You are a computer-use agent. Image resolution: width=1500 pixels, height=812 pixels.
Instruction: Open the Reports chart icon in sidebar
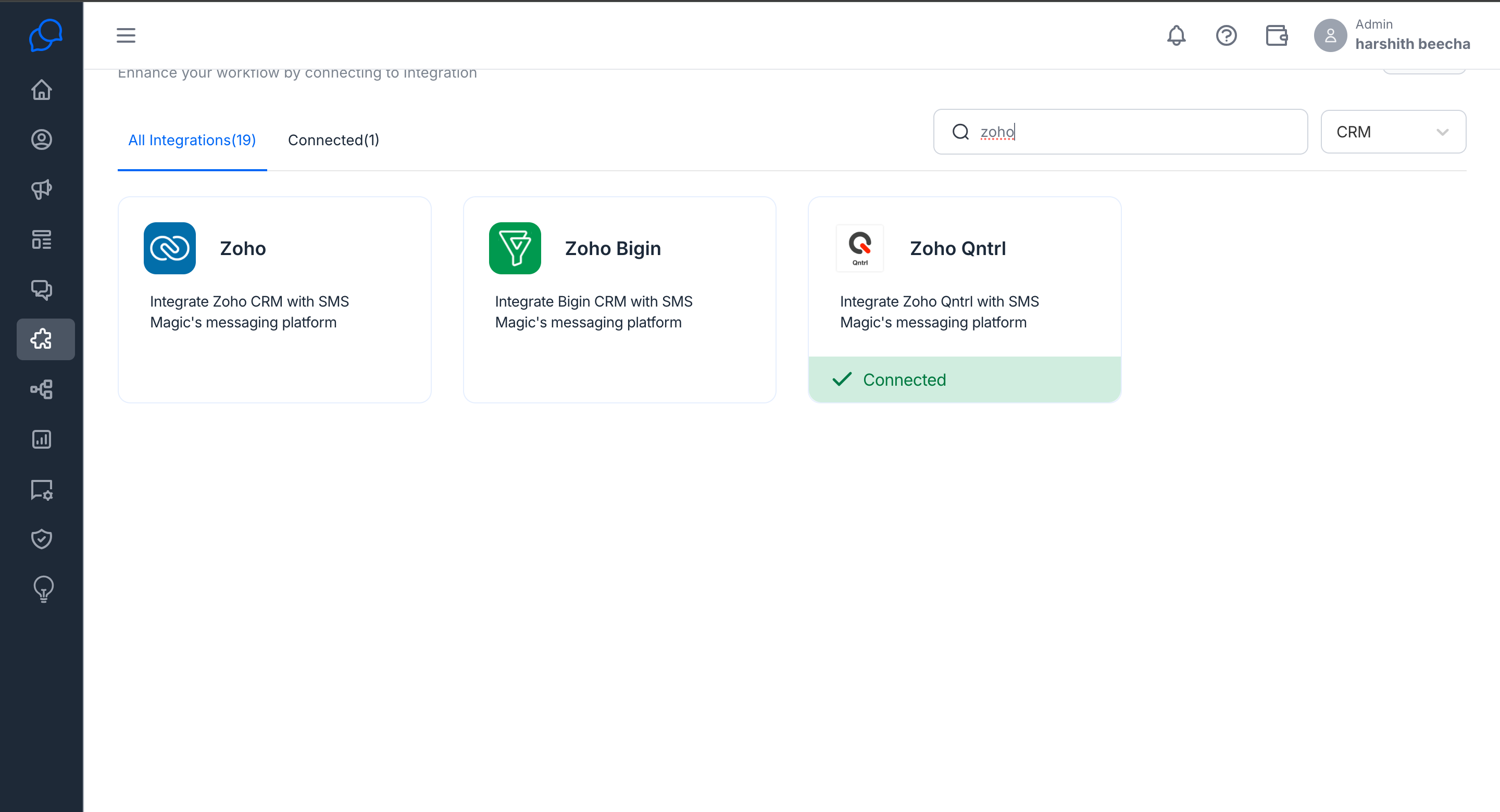[x=41, y=439]
